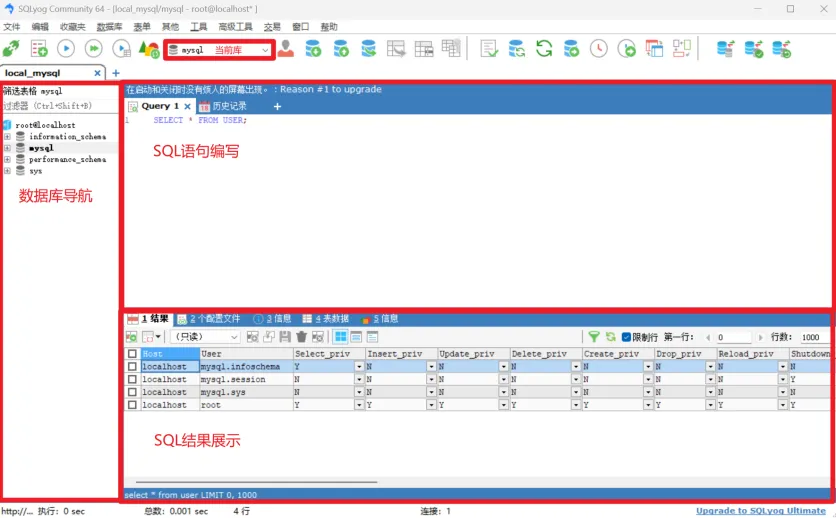Check the row checkbox for root user

point(132,405)
